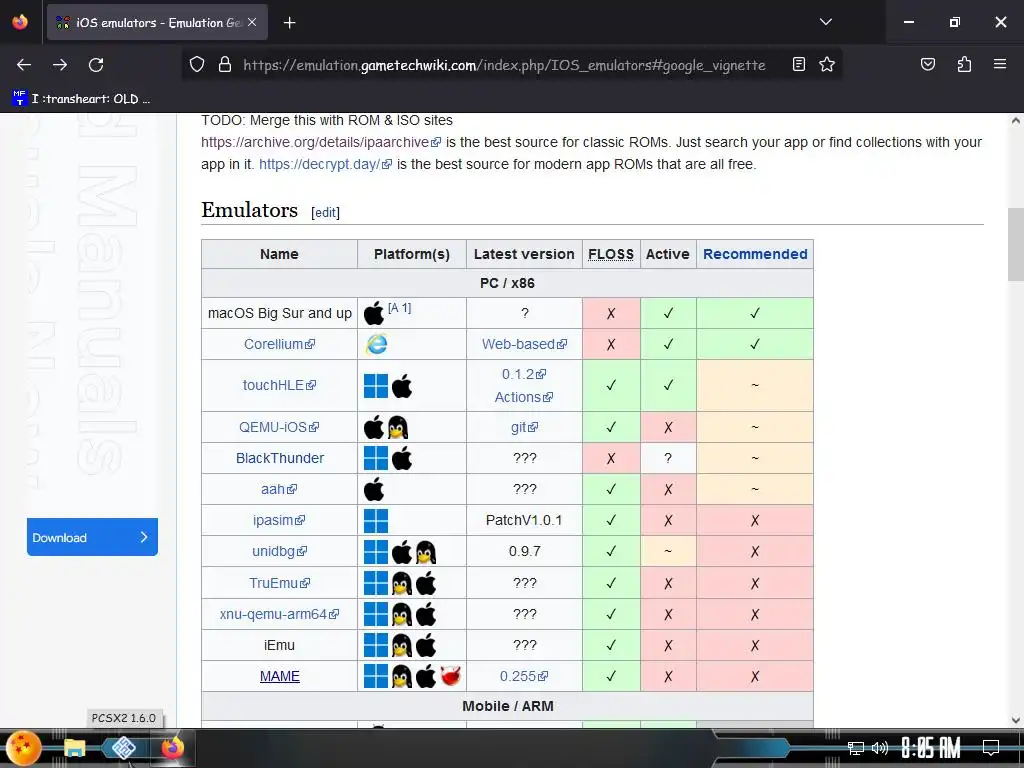This screenshot has height=768, width=1024.
Task: Click the Linux penguin icon in unidbg row
Action: coord(426,552)
